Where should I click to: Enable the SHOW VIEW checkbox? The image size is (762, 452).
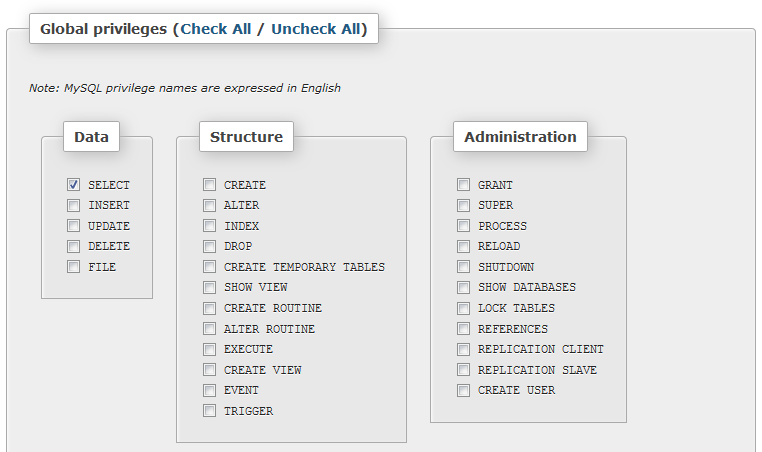point(209,287)
